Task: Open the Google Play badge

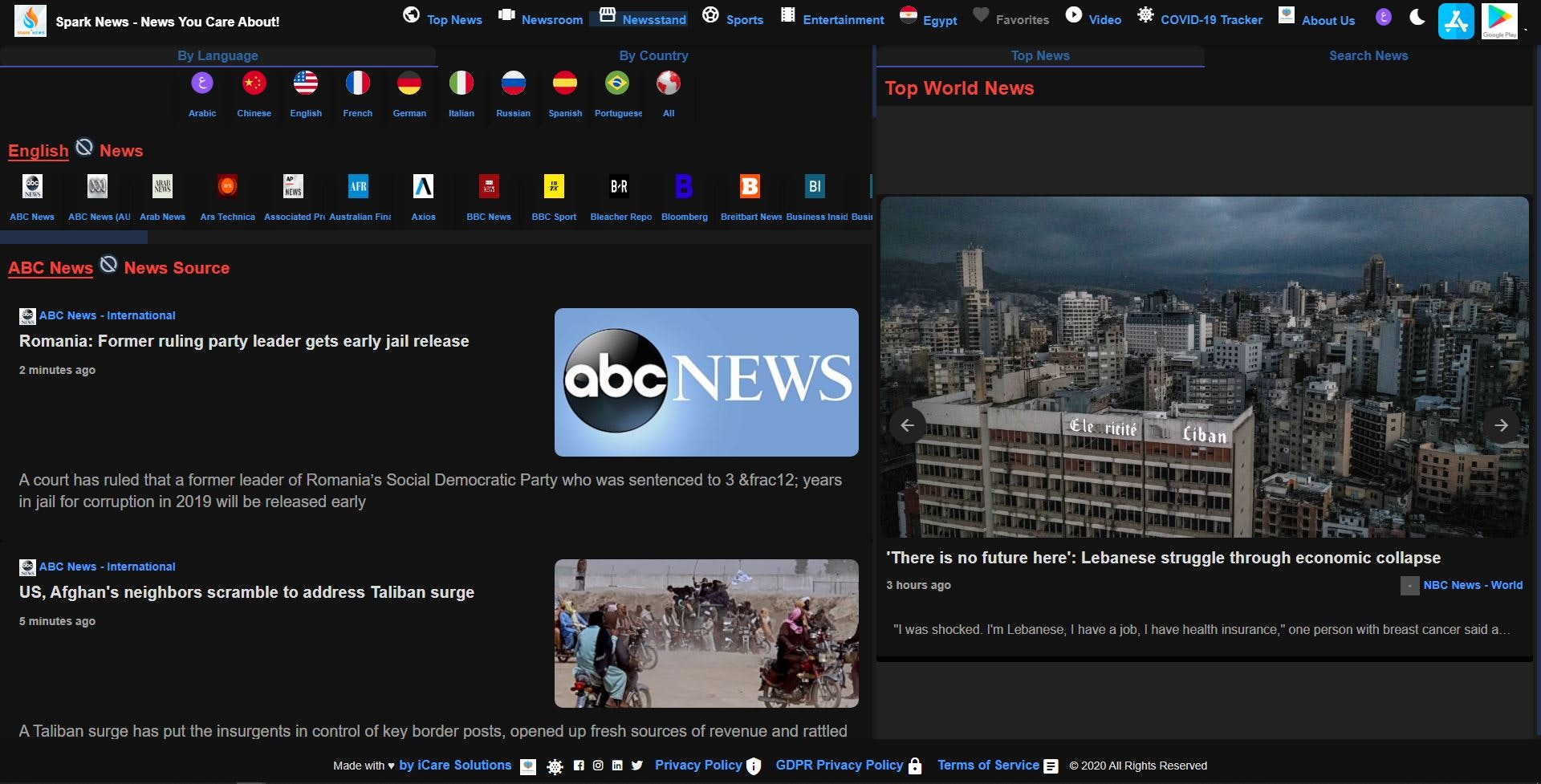Action: click(x=1502, y=21)
